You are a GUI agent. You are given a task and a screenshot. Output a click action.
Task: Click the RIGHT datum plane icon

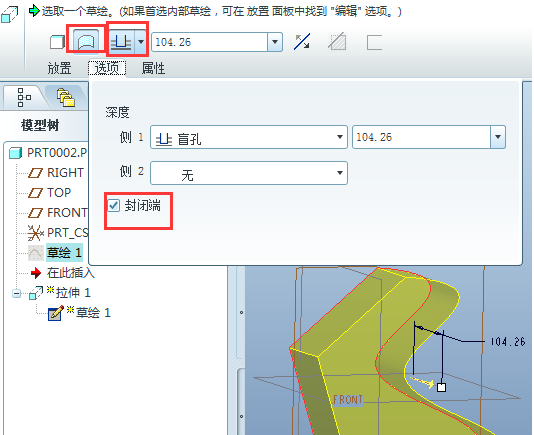pos(35,173)
